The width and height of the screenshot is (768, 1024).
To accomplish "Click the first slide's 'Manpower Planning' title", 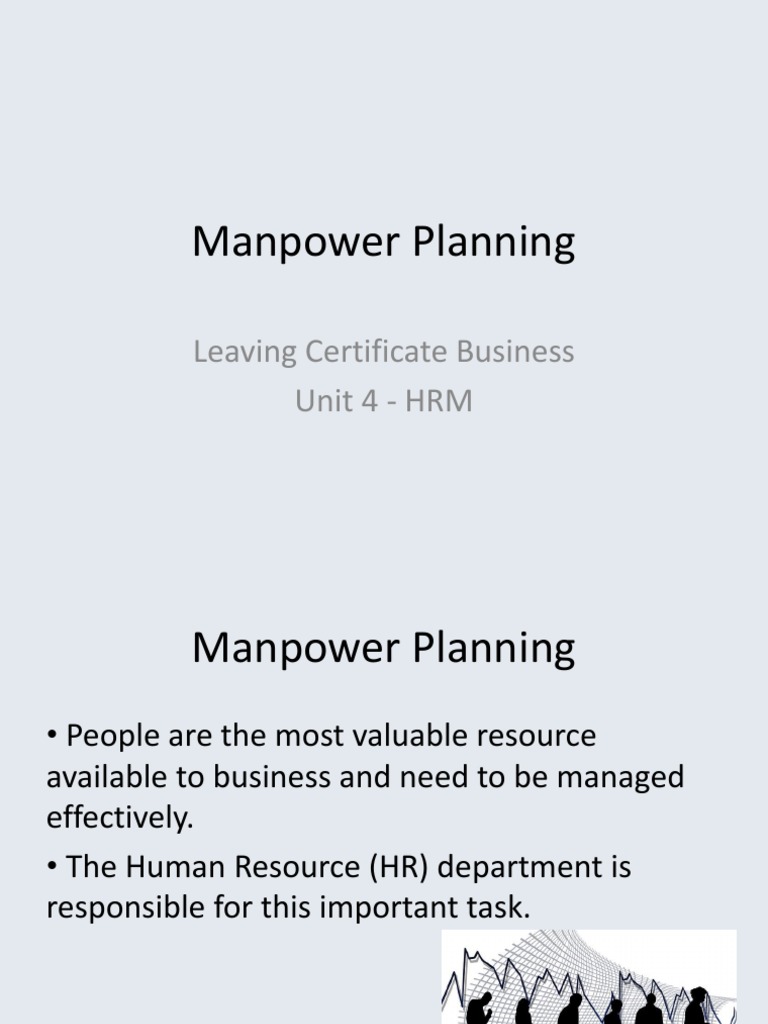I will pos(383,243).
